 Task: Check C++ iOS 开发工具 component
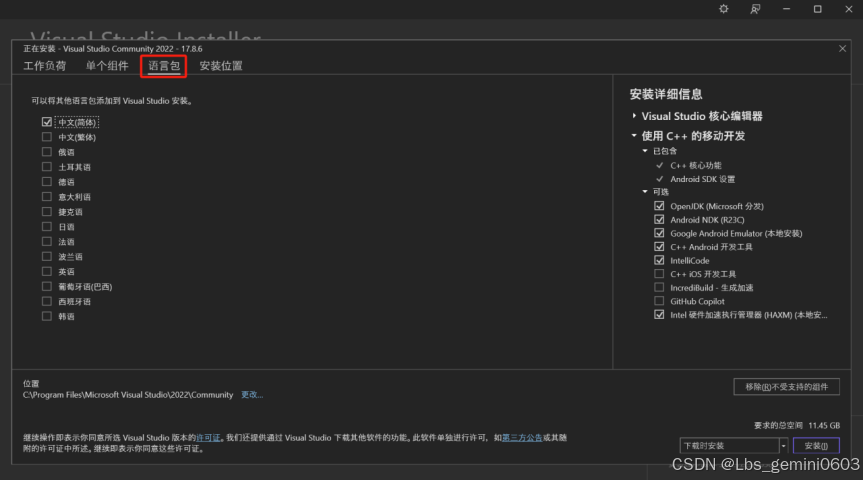[x=659, y=273]
